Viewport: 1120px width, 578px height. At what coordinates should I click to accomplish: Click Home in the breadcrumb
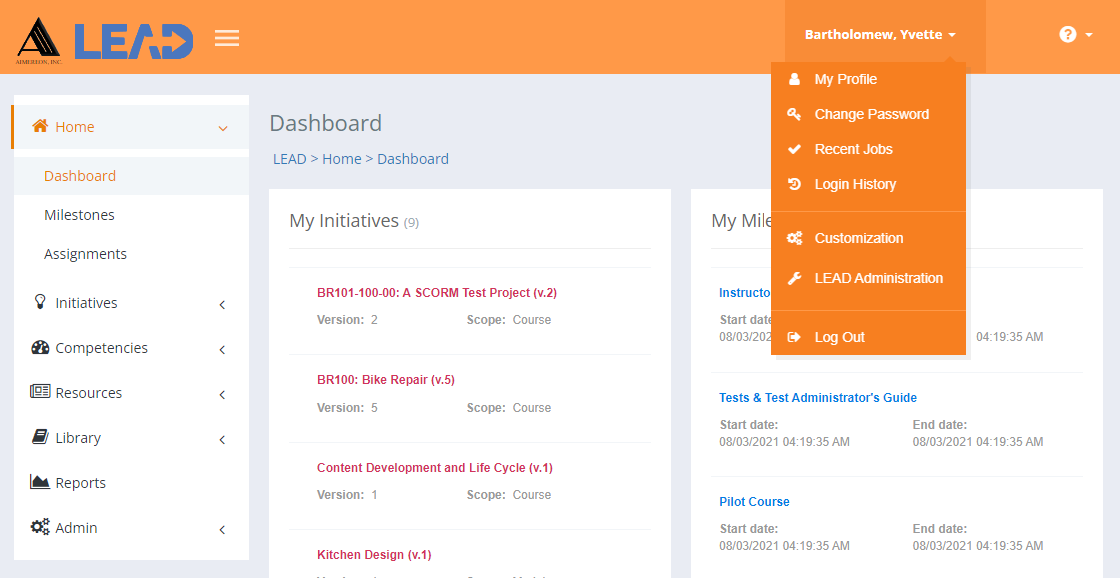coord(342,159)
